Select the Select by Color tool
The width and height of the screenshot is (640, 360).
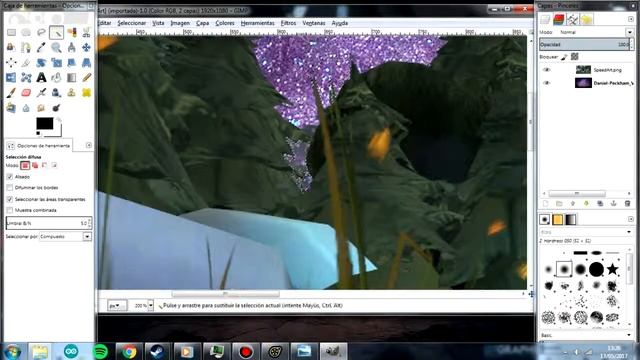[71, 32]
